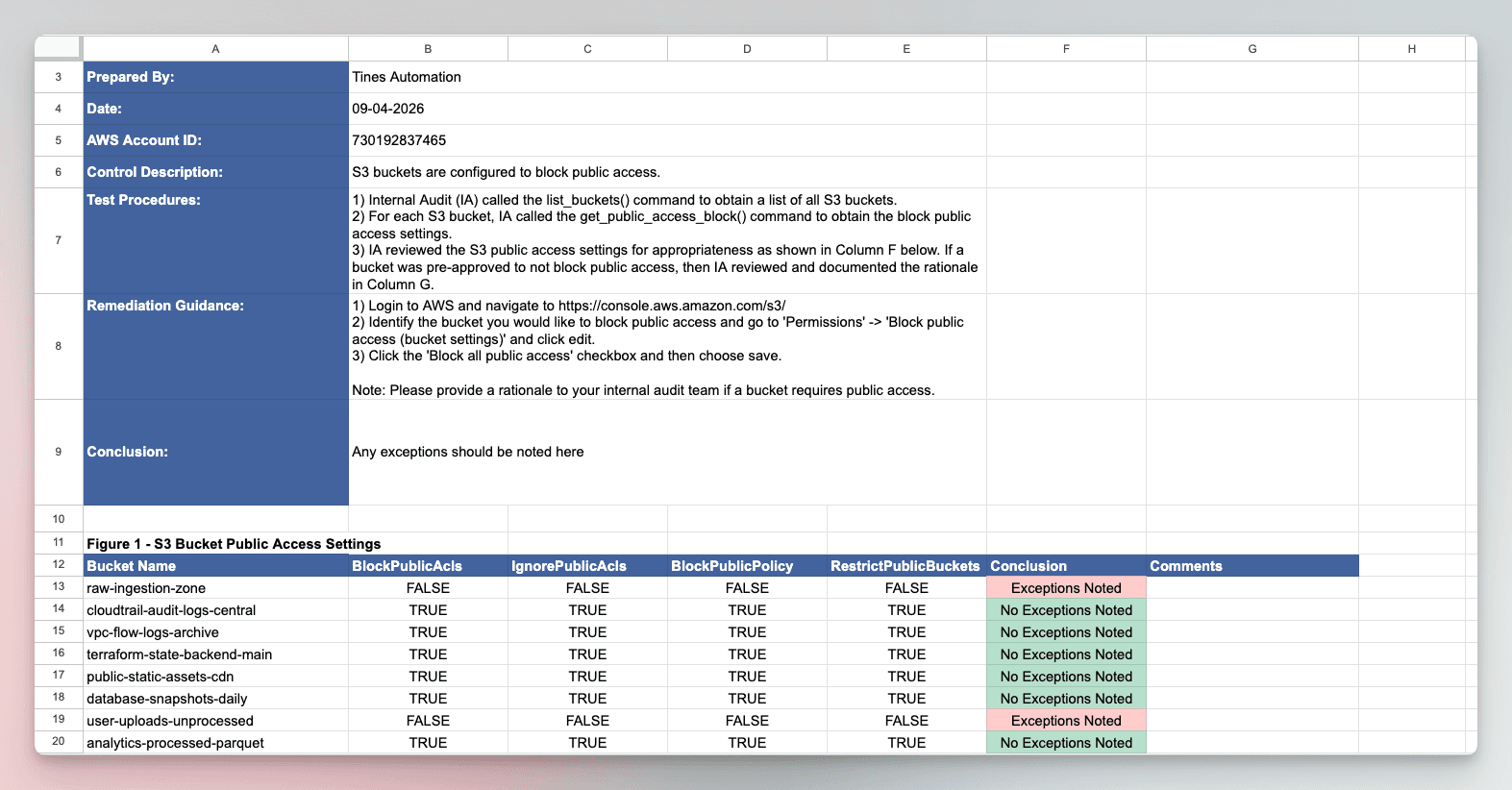The image size is (1512, 790).
Task: Click 'Exceptions Noted' for raw-ingestion-zone
Action: 1066,588
